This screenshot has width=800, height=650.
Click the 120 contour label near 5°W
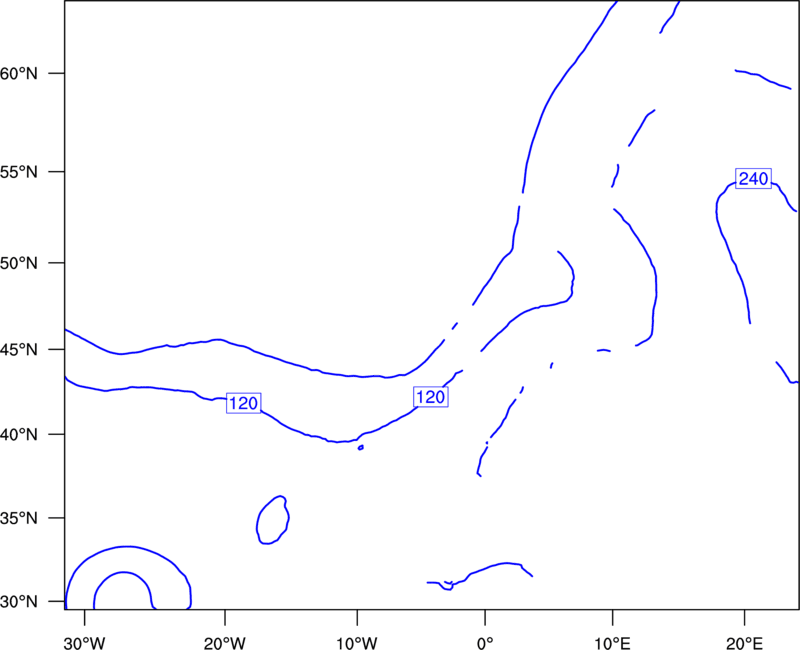[x=431, y=396]
